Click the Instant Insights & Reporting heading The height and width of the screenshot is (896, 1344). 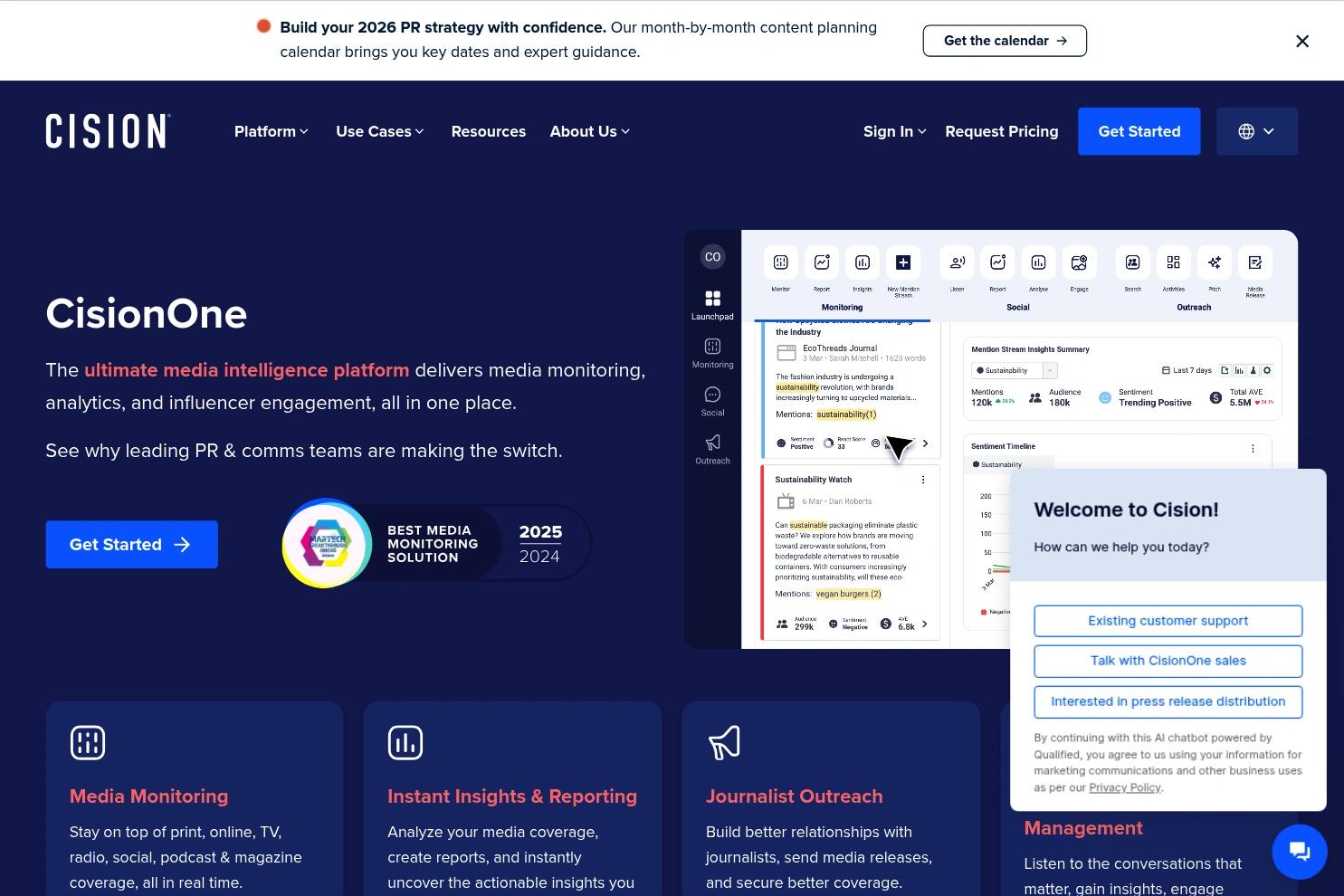tap(512, 796)
